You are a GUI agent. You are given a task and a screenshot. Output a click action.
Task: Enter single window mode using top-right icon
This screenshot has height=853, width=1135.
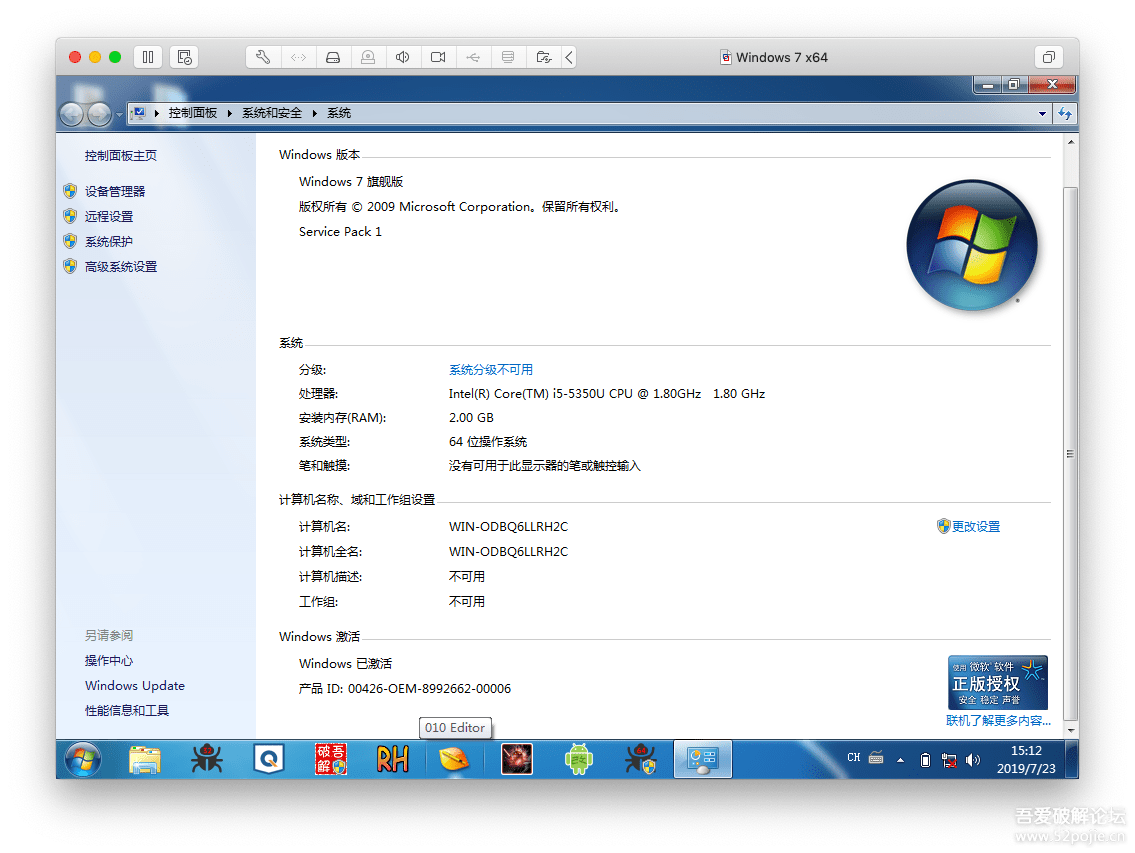[x=1049, y=57]
